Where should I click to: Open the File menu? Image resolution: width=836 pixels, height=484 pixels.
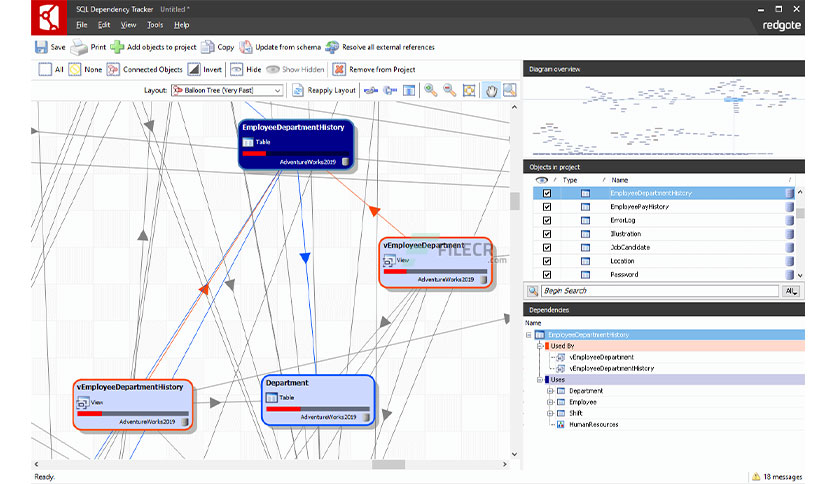[82, 25]
